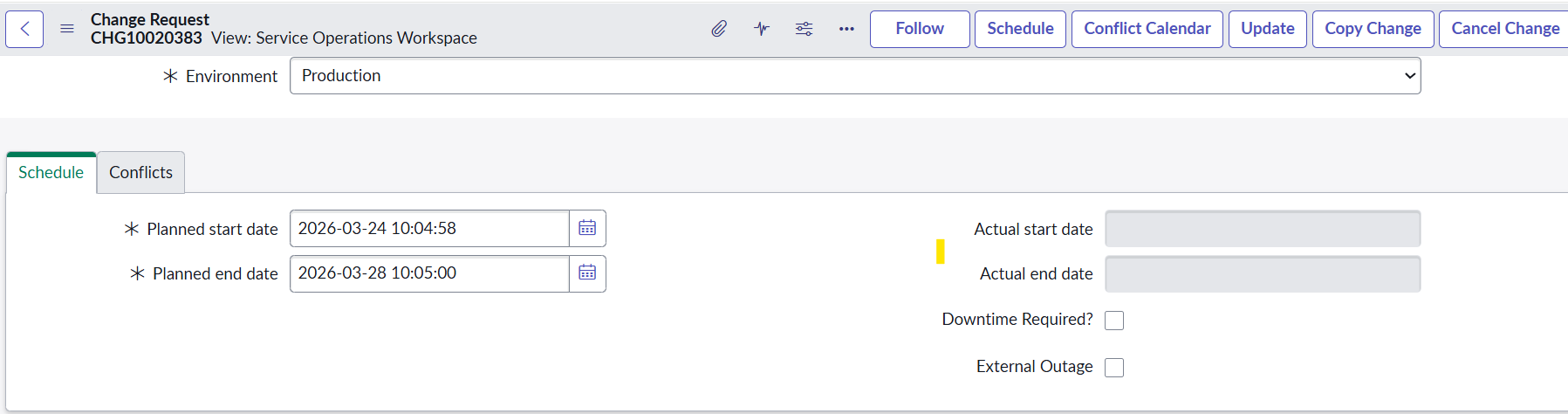Switch to the Conflicts tab
The image size is (1568, 414).
pyautogui.click(x=140, y=172)
